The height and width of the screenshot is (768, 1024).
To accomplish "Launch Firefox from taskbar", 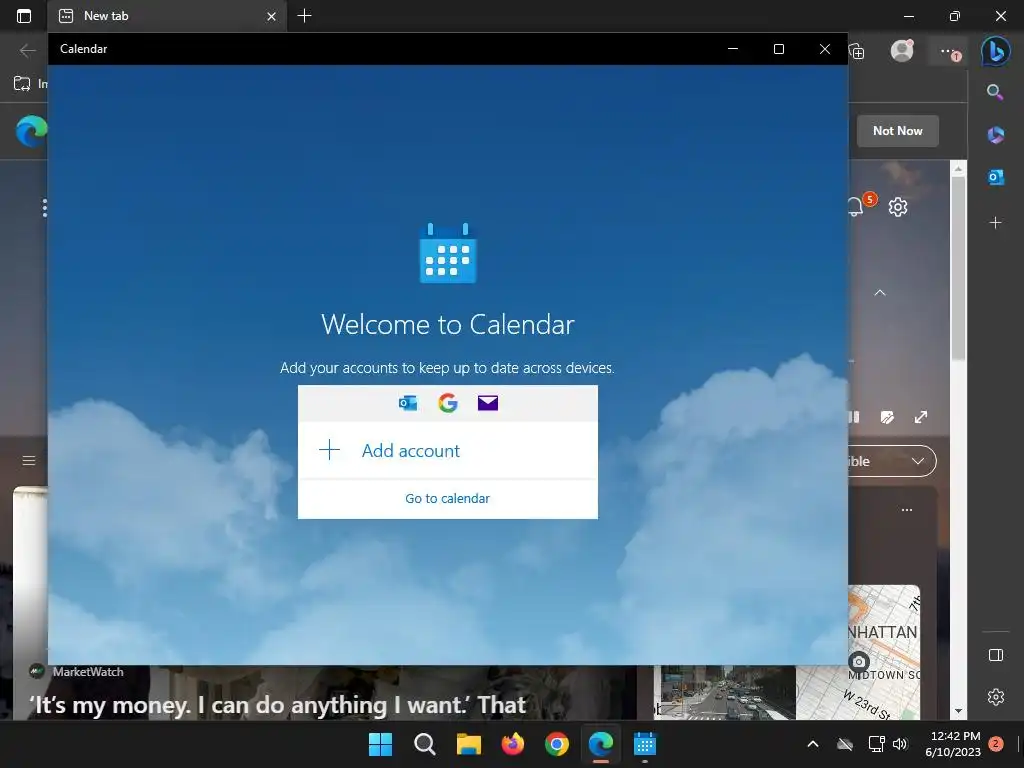I will coord(513,744).
